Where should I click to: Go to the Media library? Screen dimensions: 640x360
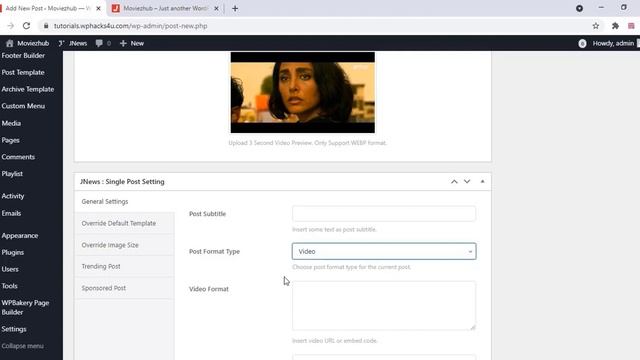(x=11, y=123)
